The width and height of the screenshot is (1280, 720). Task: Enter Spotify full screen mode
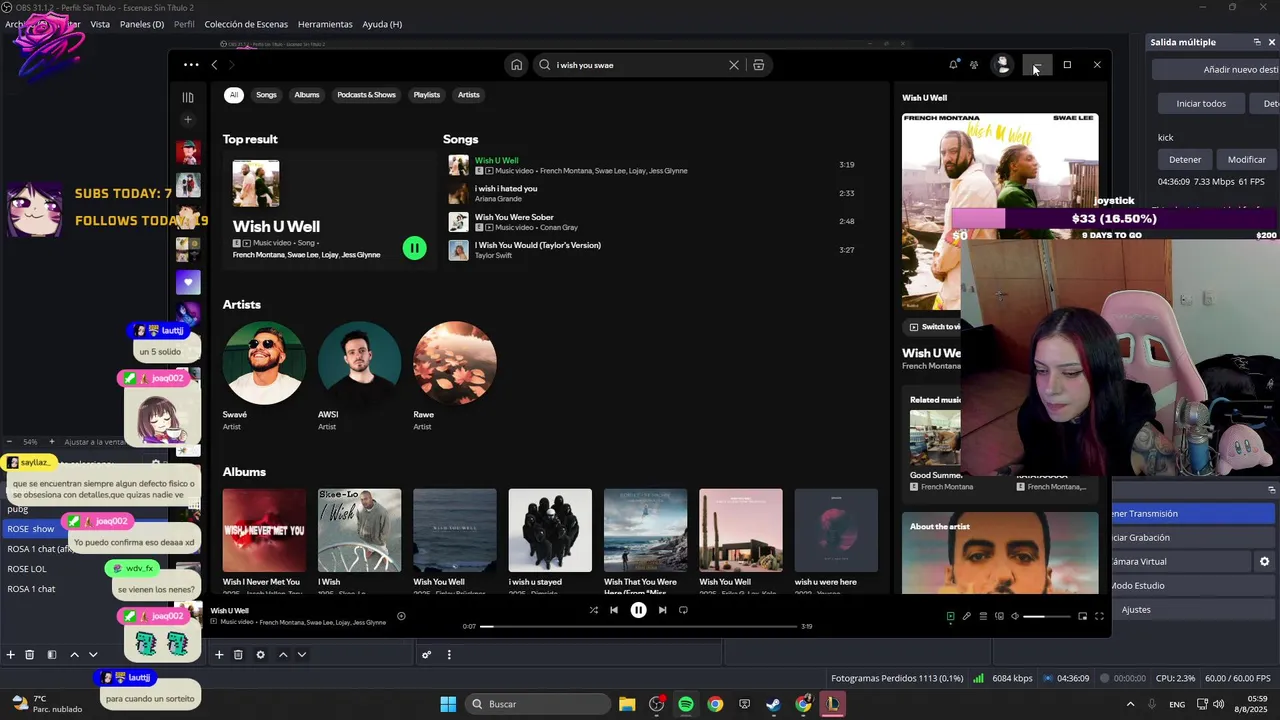pyautogui.click(x=1099, y=616)
